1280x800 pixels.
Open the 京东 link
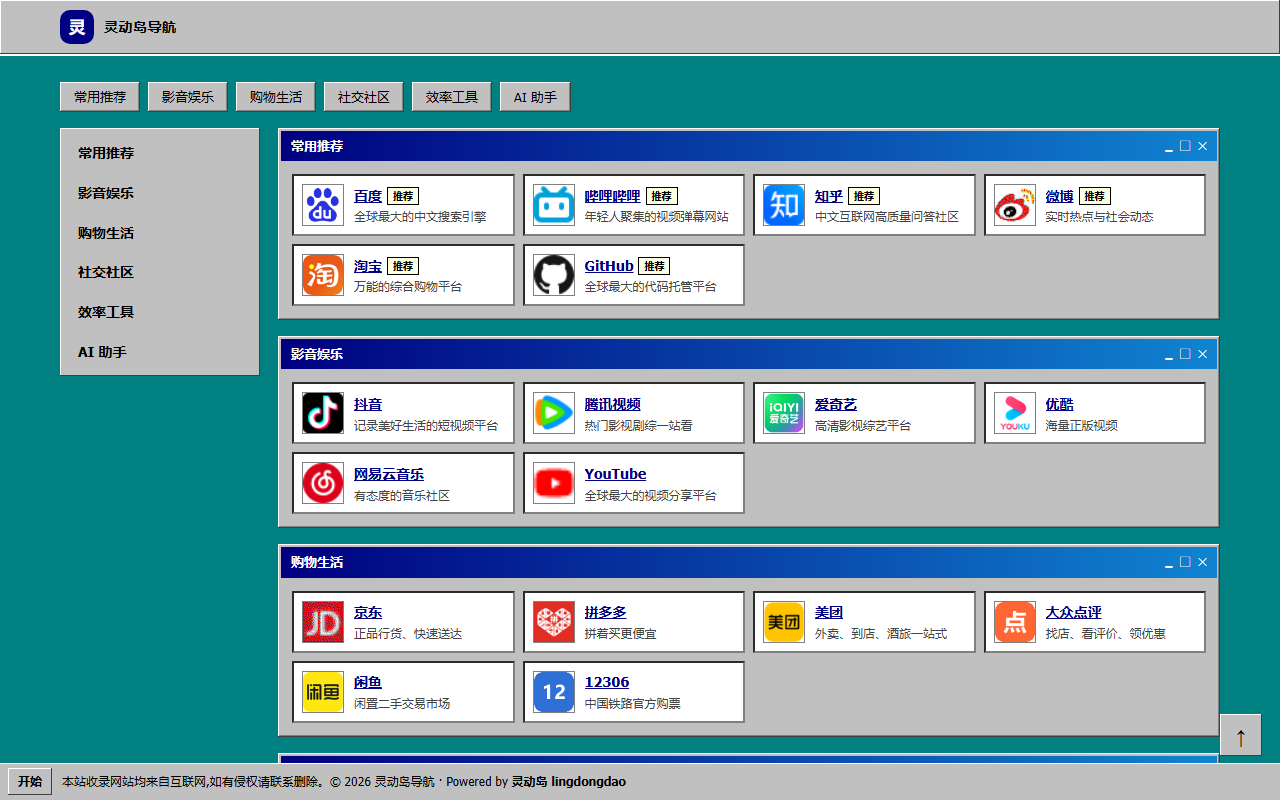[368, 612]
